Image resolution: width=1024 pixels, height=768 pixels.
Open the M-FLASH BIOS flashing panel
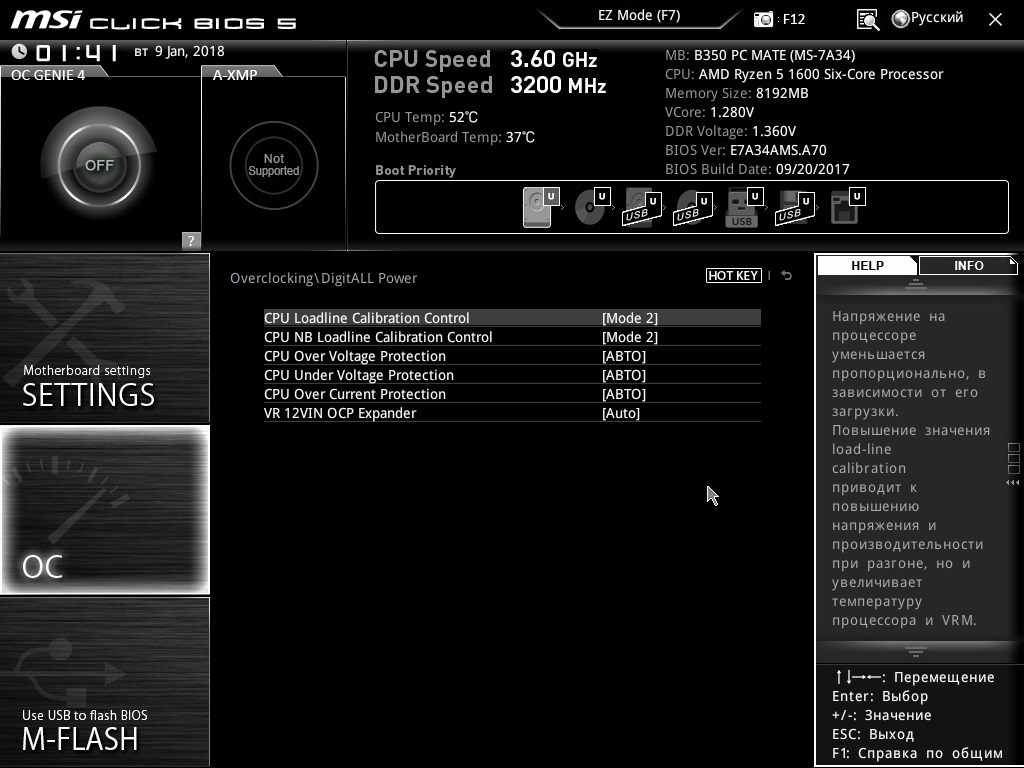[x=105, y=681]
